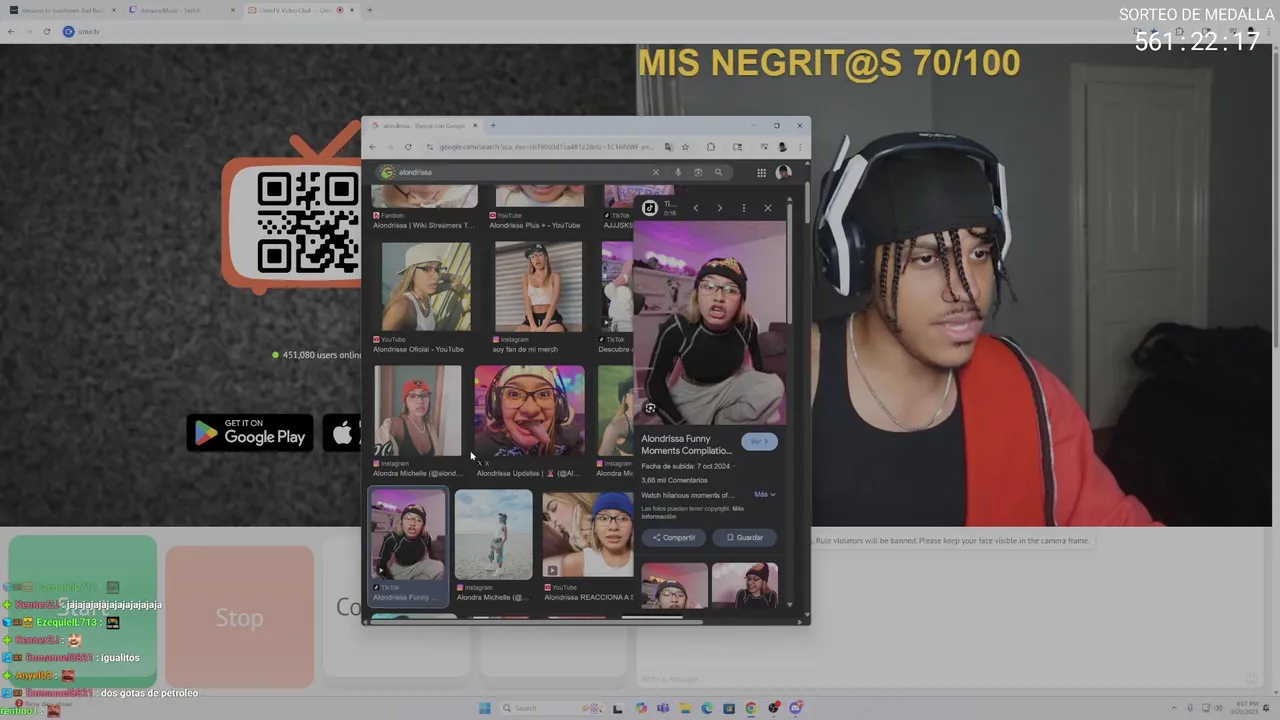Close the image preview panel
The image size is (1280, 720).
[x=768, y=208]
